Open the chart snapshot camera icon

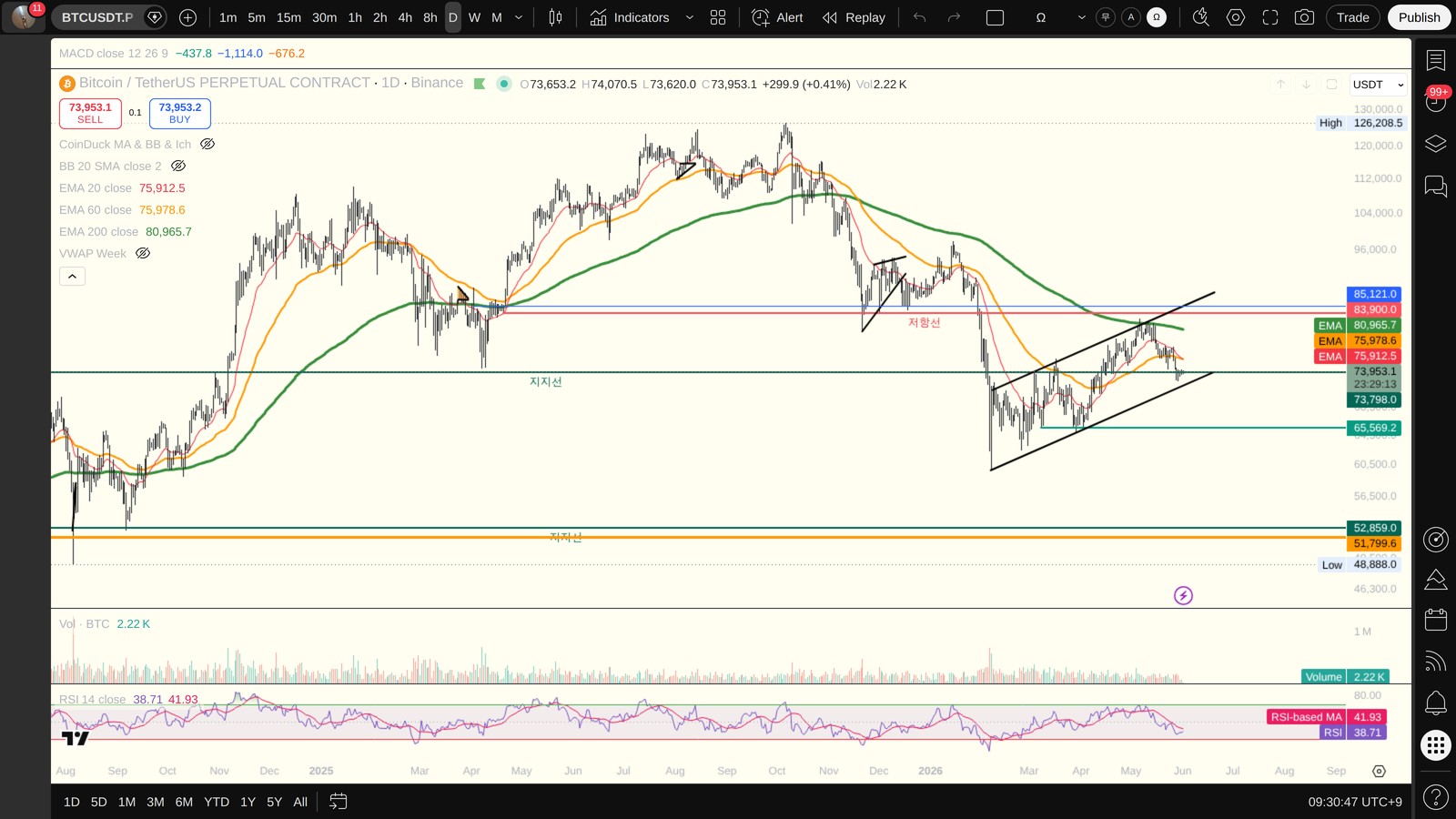click(1304, 17)
